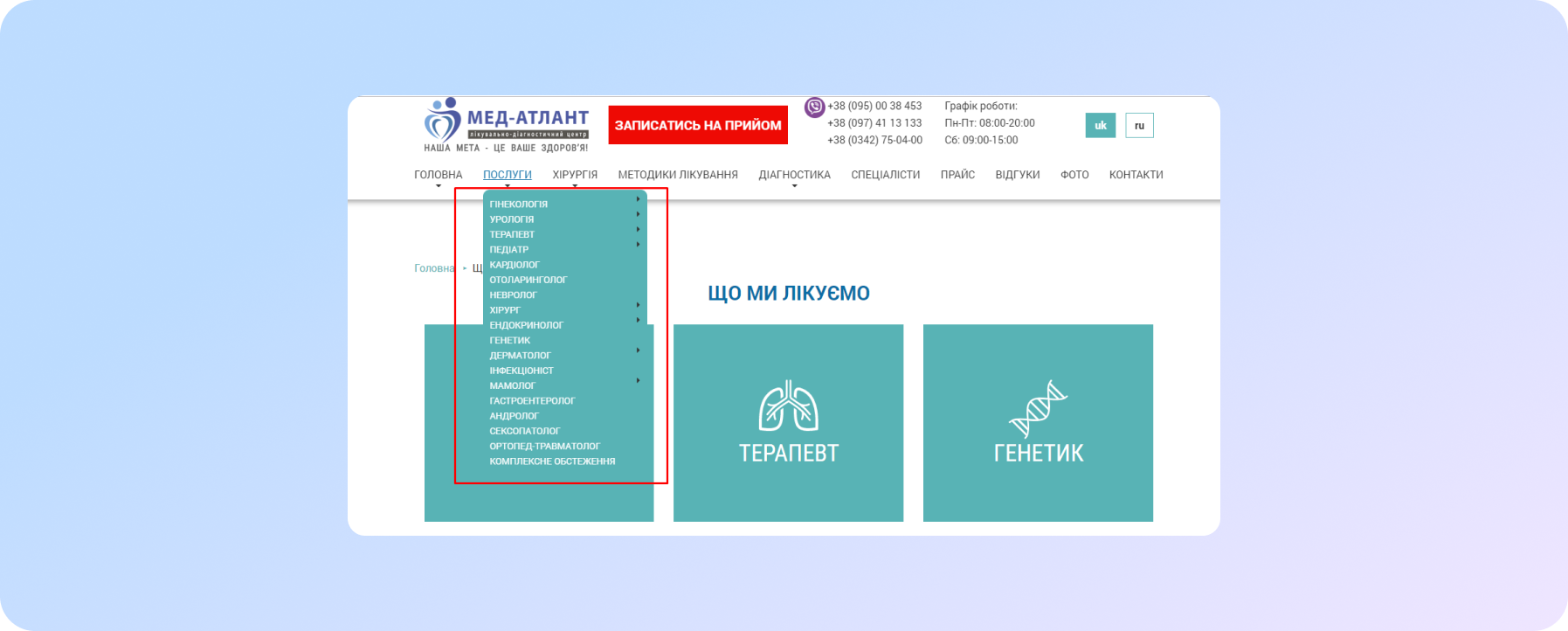1568x631 pixels.
Task: Select Урологія in the services dropdown
Action: coord(512,219)
